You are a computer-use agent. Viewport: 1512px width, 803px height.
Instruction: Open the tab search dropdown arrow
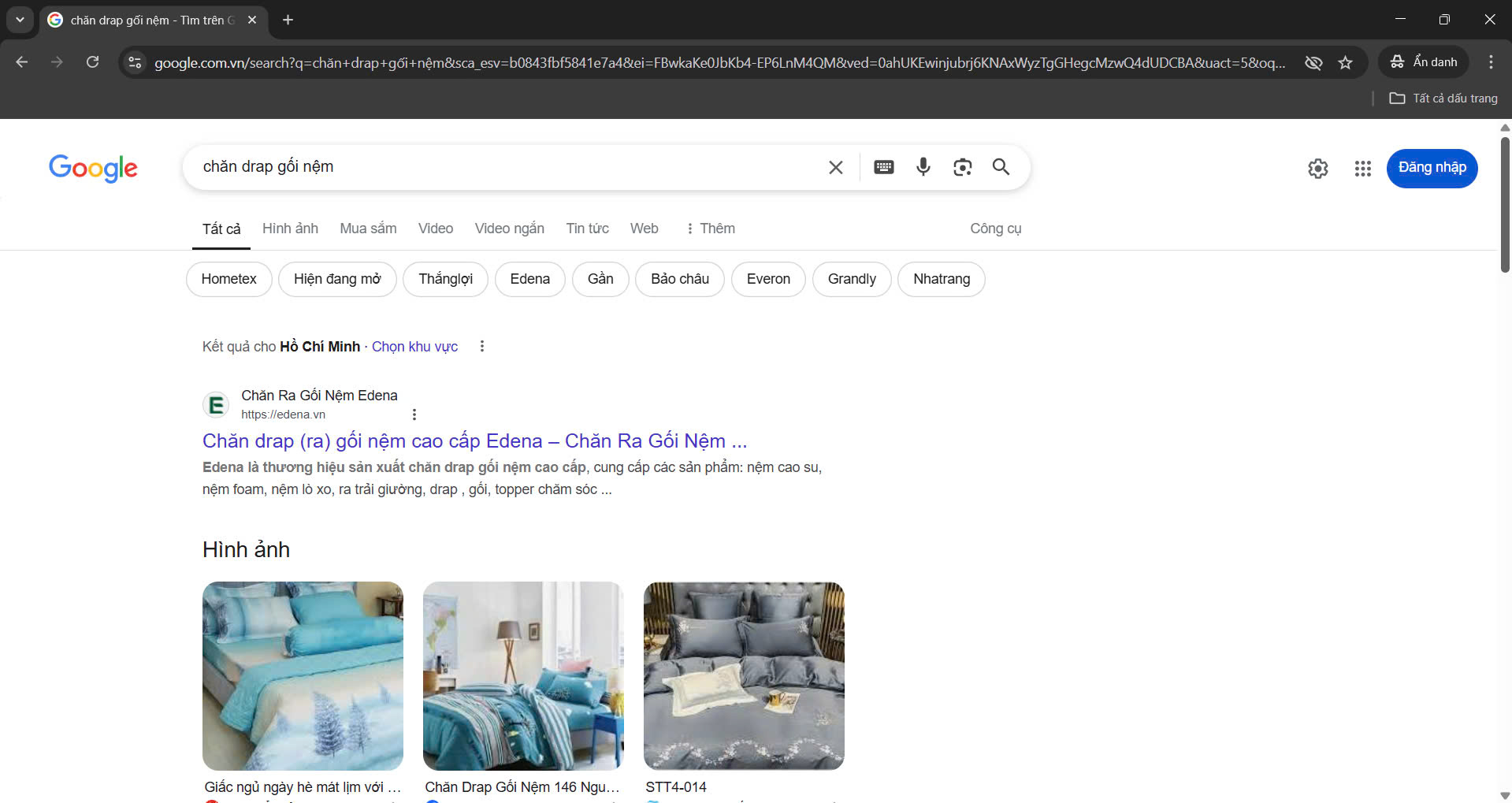click(x=20, y=20)
